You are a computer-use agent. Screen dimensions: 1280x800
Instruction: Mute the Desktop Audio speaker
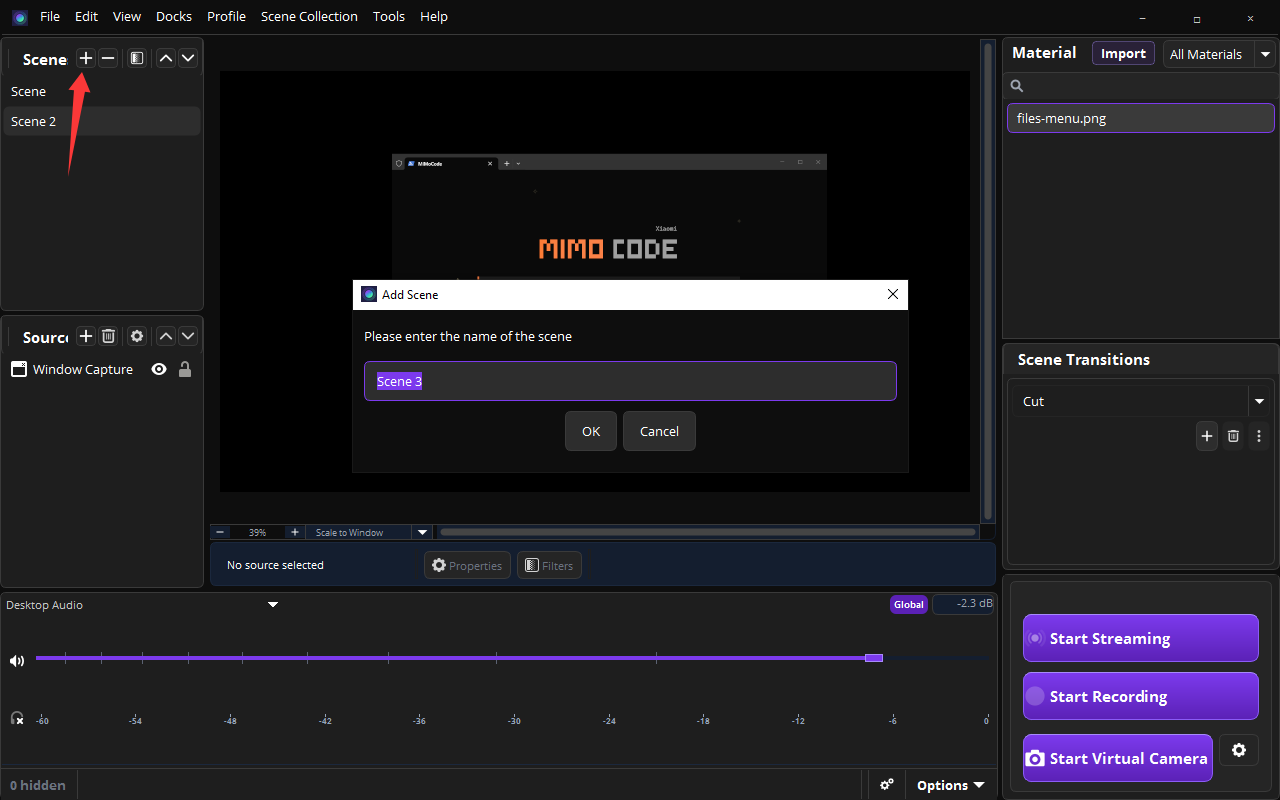[x=17, y=661]
